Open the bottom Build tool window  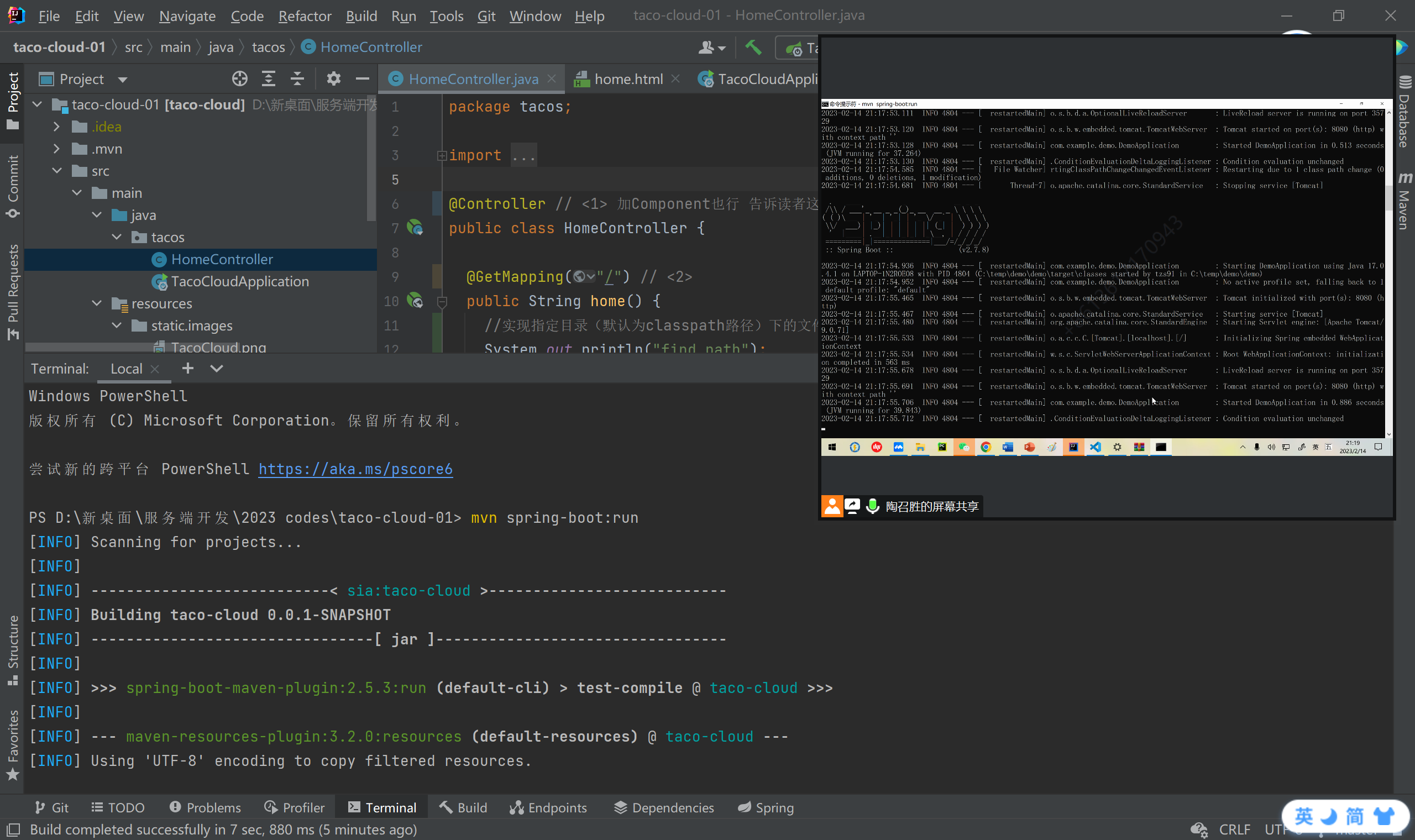pos(463,808)
